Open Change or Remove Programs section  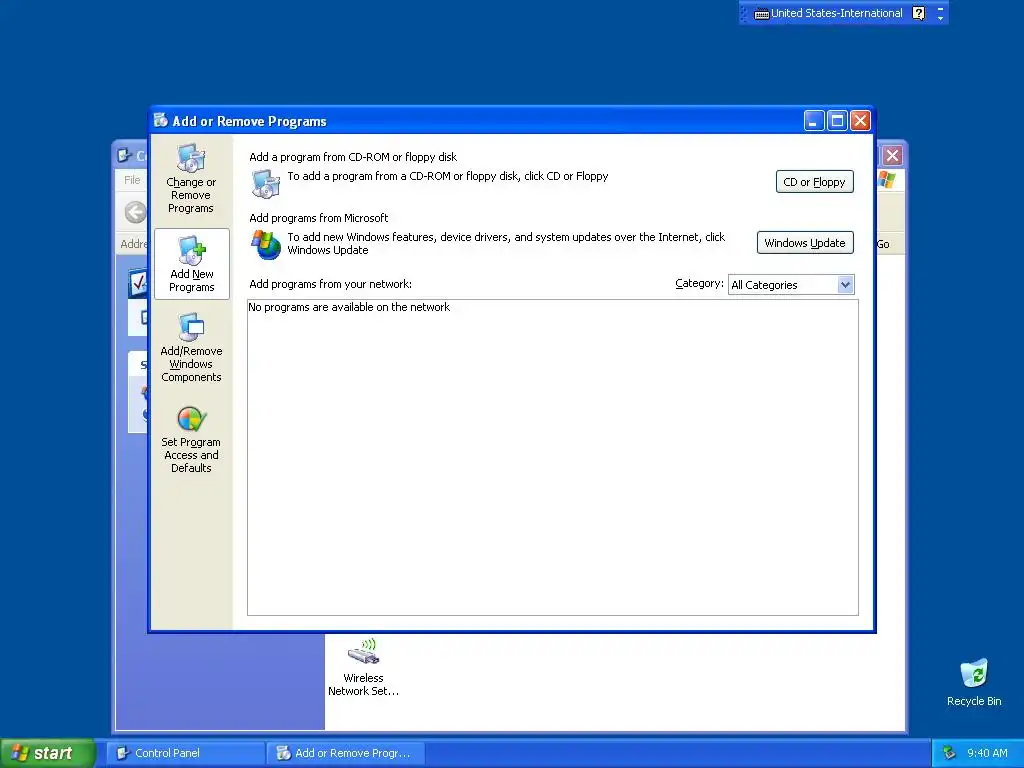click(191, 178)
